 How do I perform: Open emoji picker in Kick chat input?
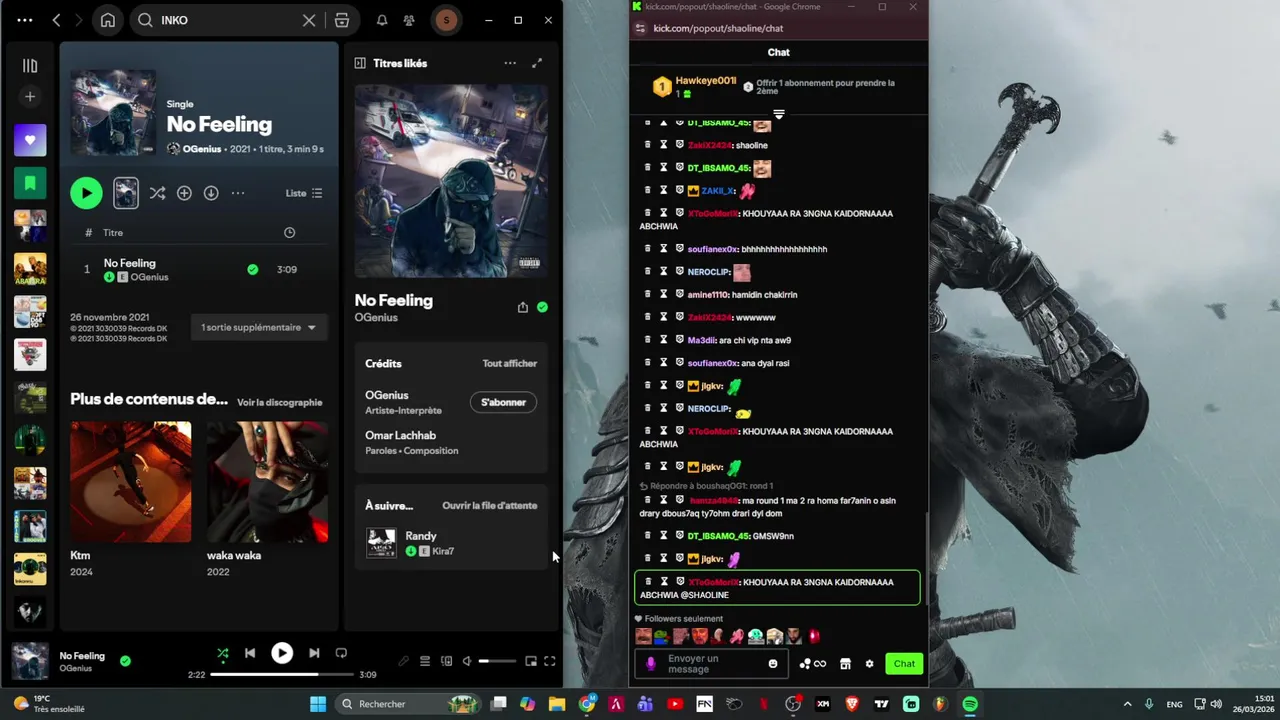coord(773,664)
